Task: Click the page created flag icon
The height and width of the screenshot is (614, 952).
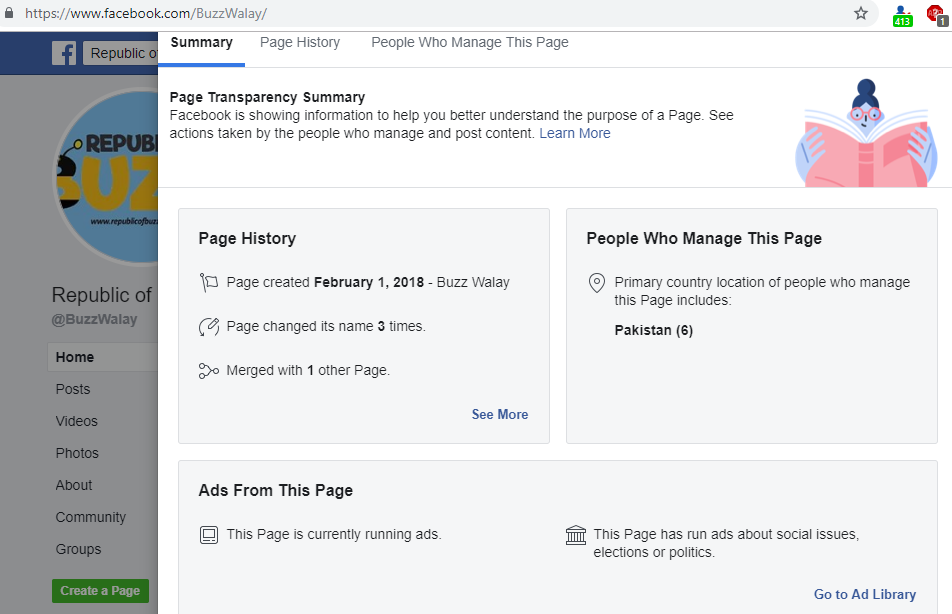Action: click(208, 283)
